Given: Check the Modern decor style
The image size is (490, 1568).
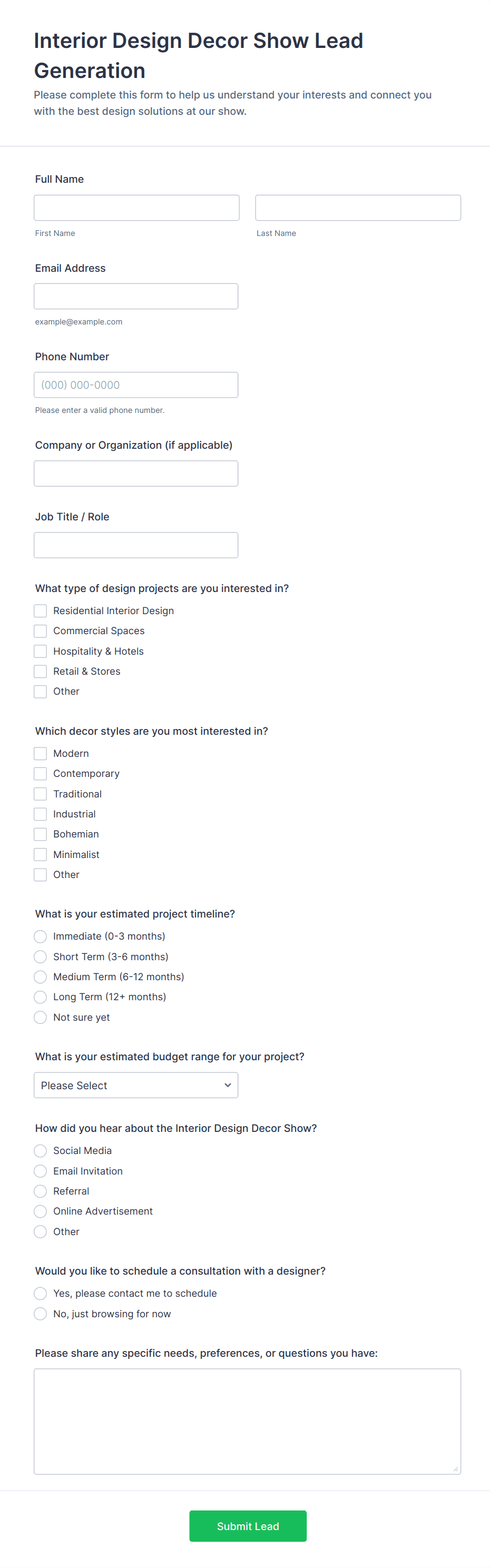Looking at the screenshot, I should tap(40, 754).
